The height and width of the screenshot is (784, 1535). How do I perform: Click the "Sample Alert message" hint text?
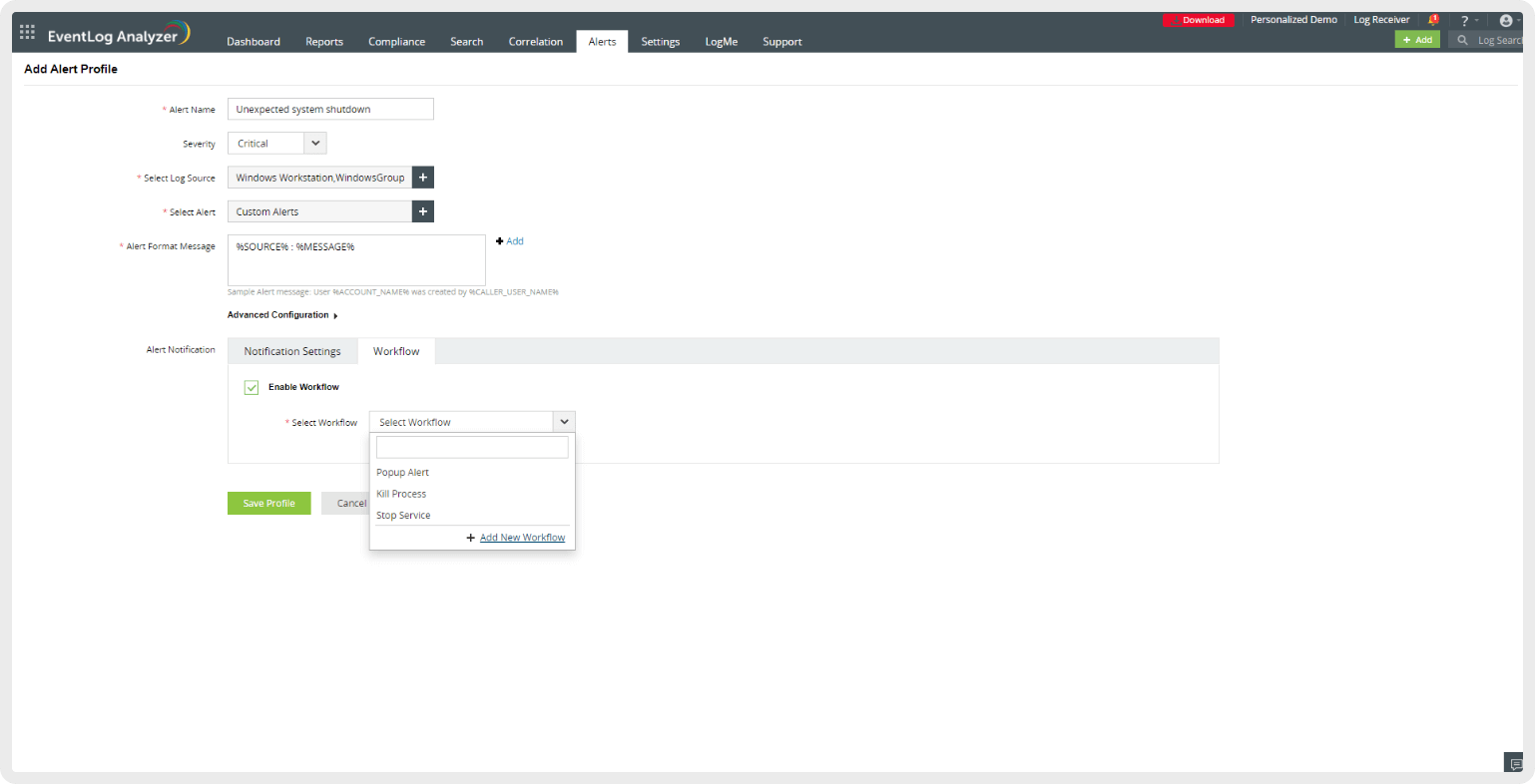coord(393,292)
